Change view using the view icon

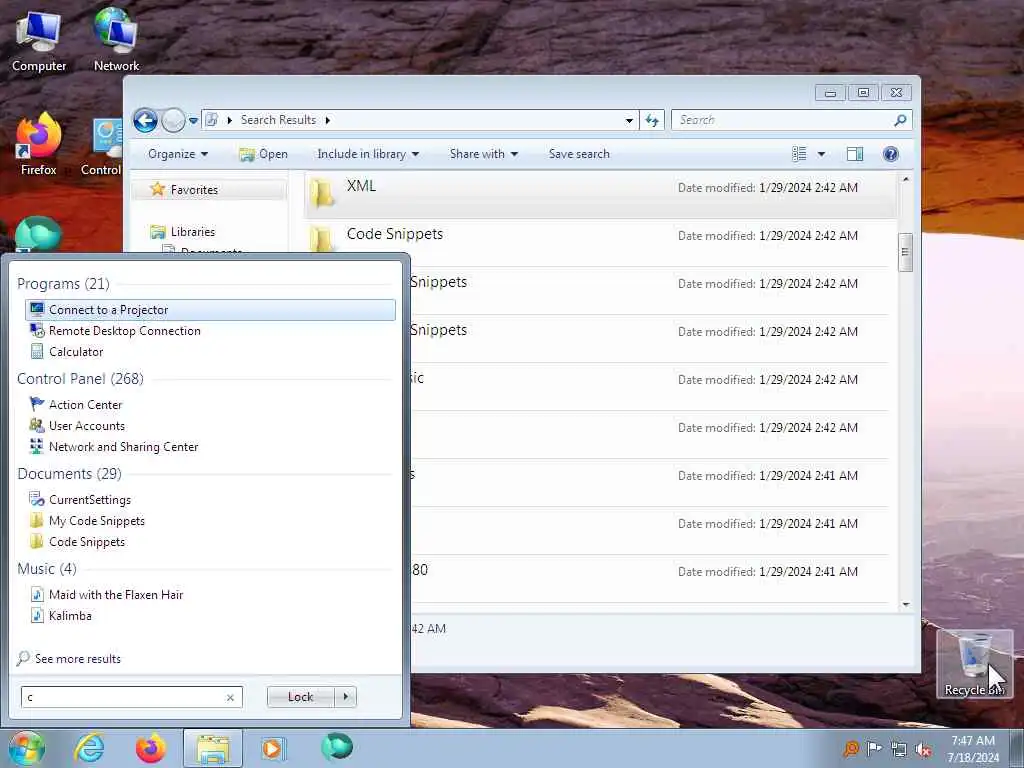[799, 154]
